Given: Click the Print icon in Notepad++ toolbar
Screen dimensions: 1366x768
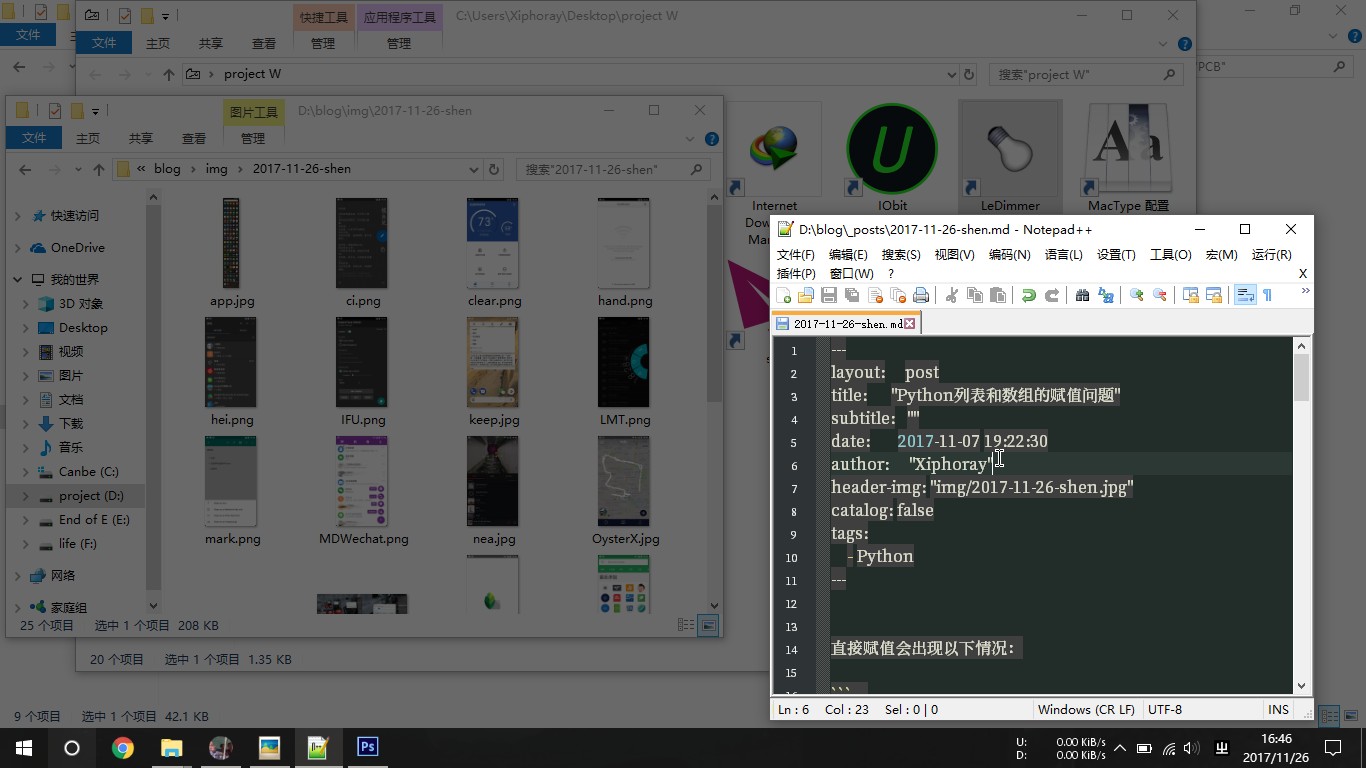Looking at the screenshot, I should (921, 295).
